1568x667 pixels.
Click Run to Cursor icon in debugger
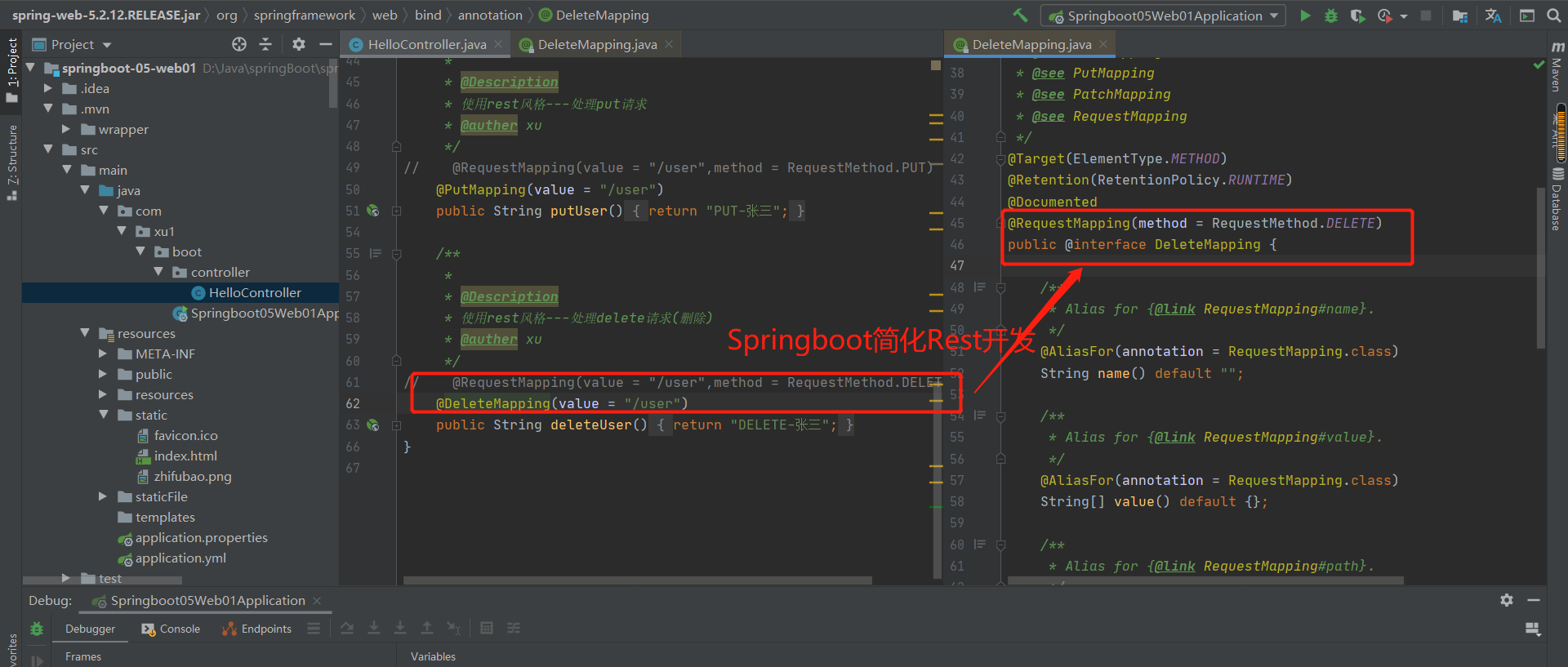point(454,628)
